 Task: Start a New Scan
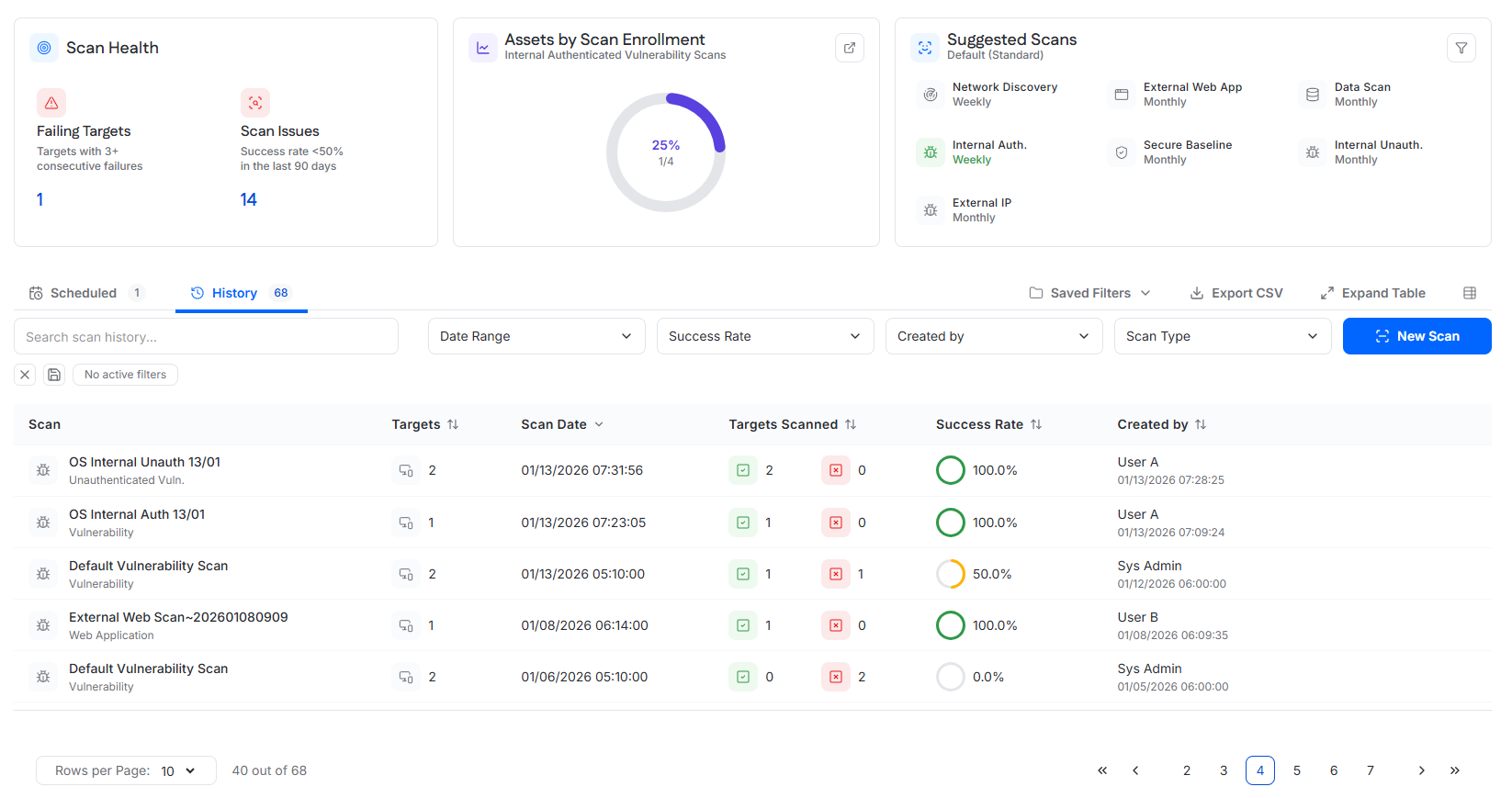coord(1416,336)
